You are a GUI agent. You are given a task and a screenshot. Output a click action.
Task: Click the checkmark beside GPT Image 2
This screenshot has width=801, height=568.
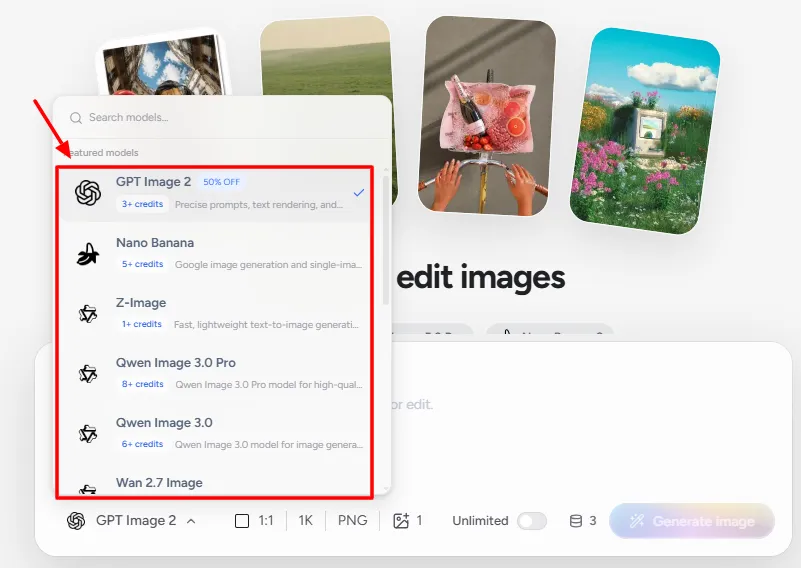coord(359,193)
